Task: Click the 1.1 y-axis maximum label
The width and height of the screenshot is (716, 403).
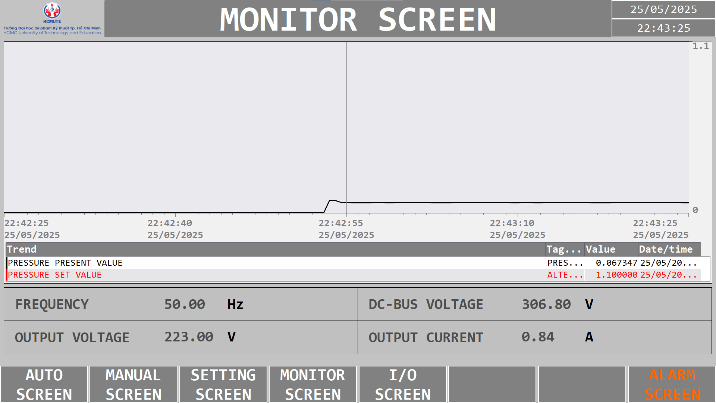Action: click(700, 46)
